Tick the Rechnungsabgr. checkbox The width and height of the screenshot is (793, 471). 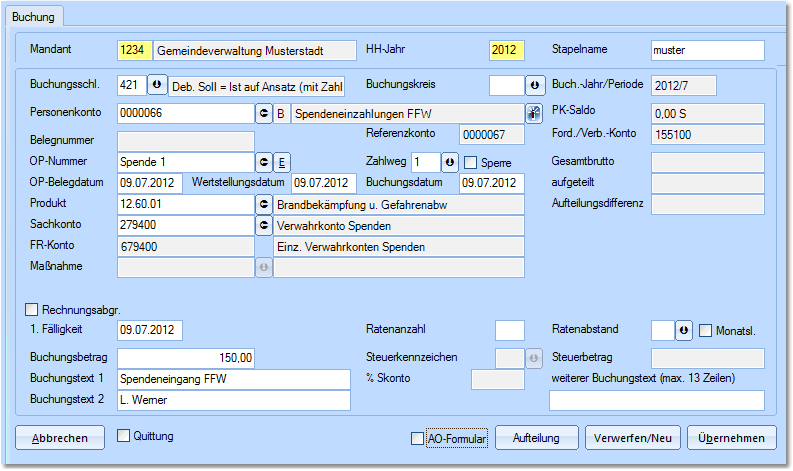point(31,310)
